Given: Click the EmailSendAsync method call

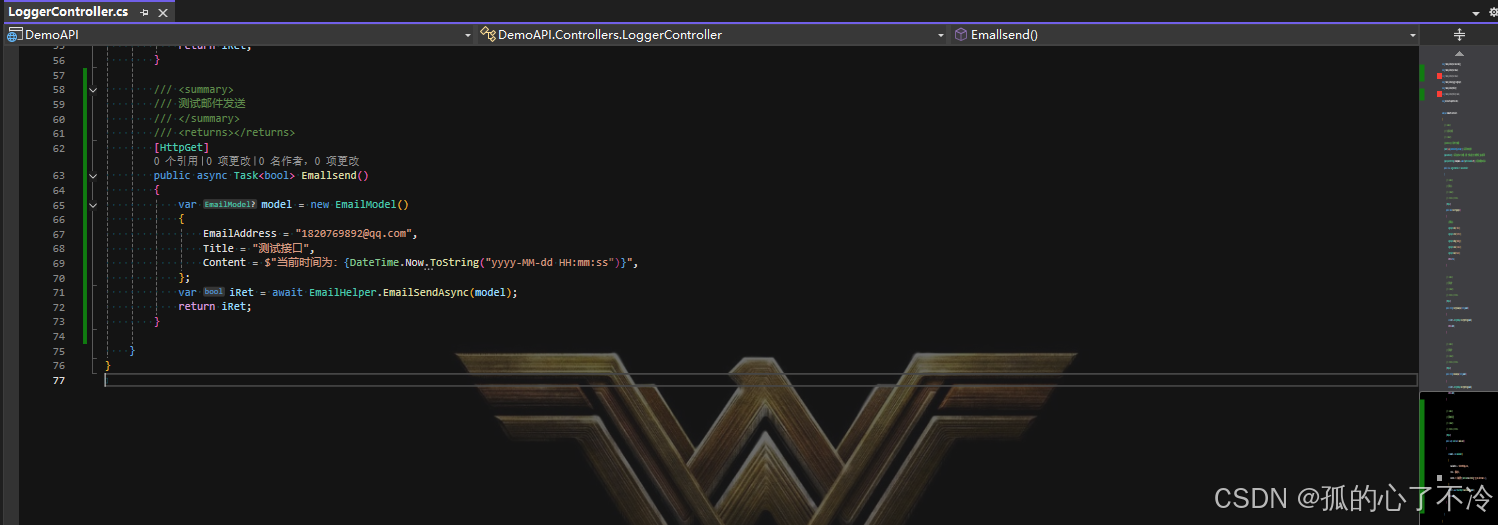Looking at the screenshot, I should tap(426, 292).
